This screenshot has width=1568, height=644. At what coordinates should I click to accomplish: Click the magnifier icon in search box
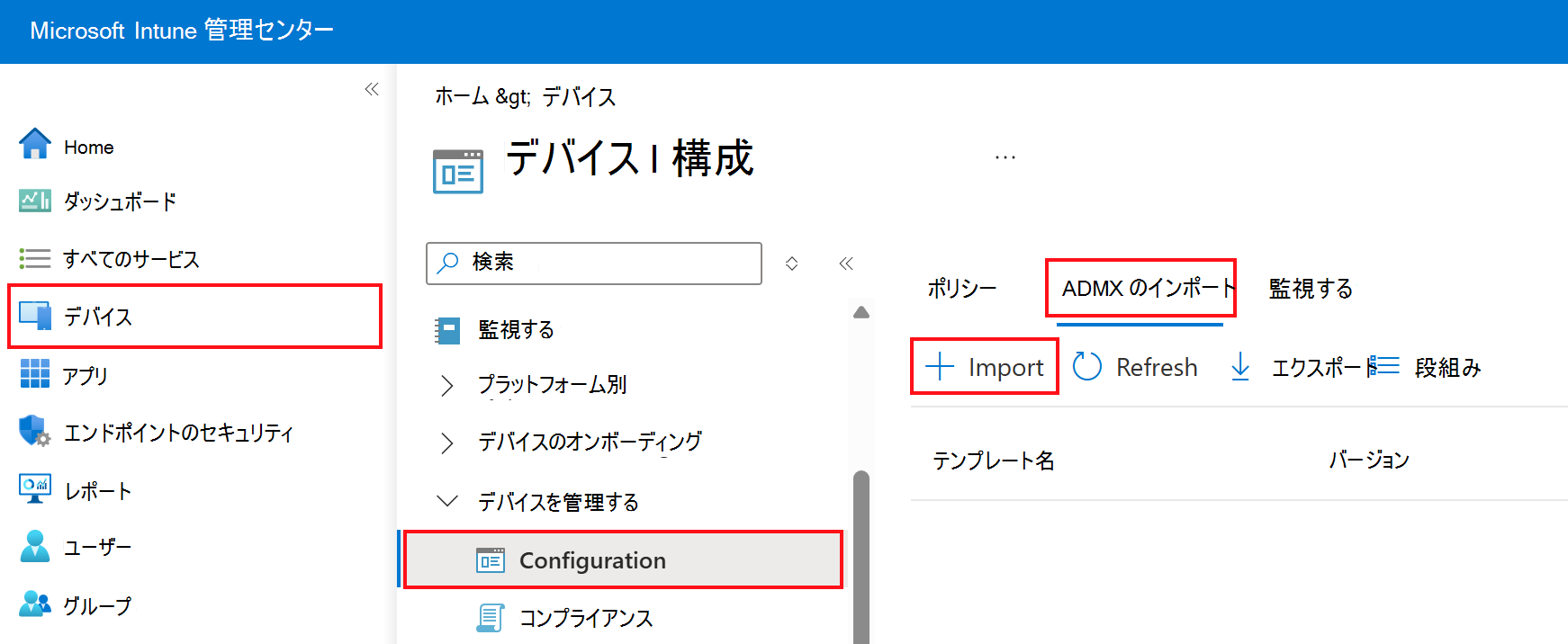click(x=447, y=263)
